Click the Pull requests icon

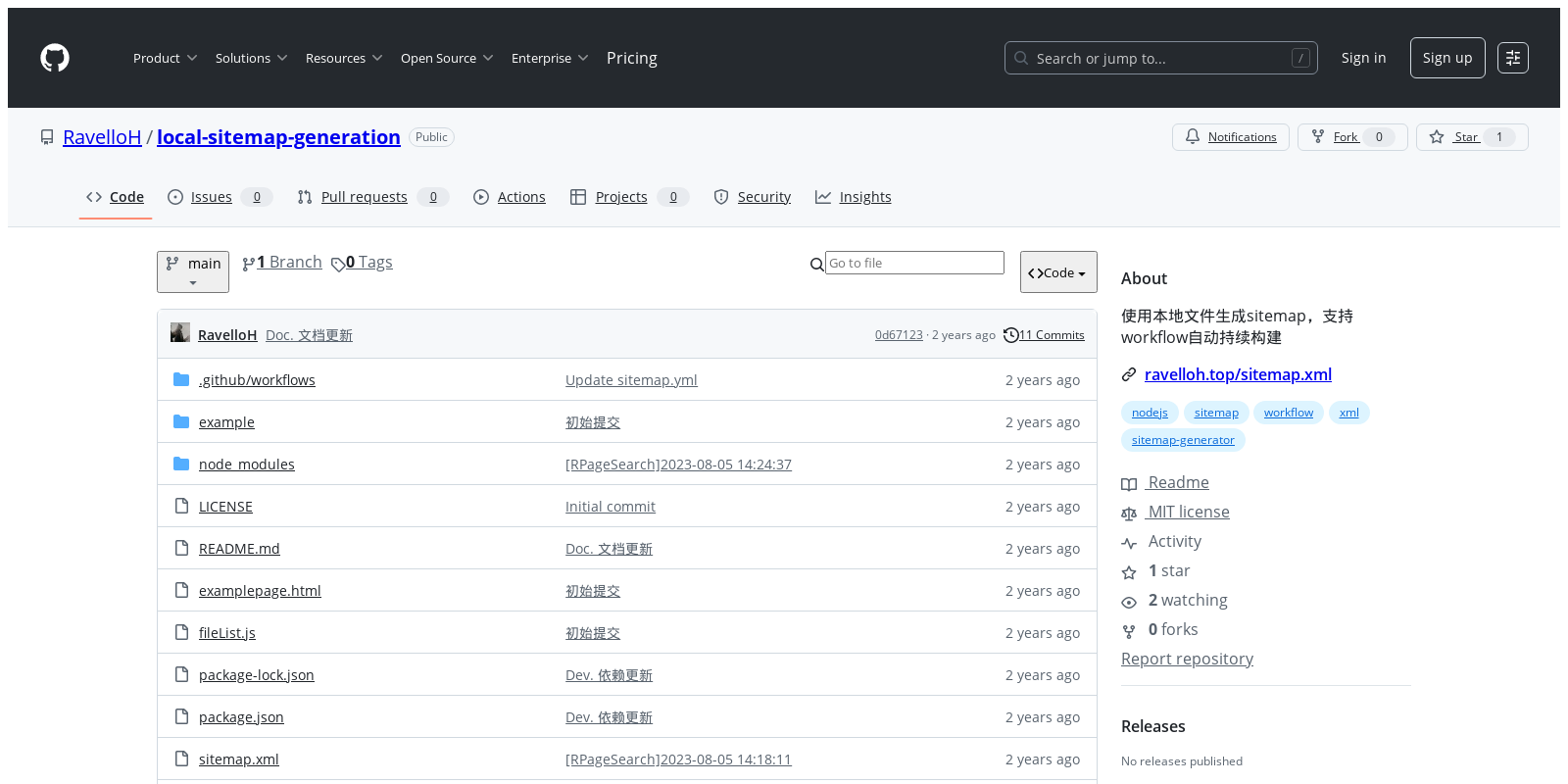coord(305,197)
